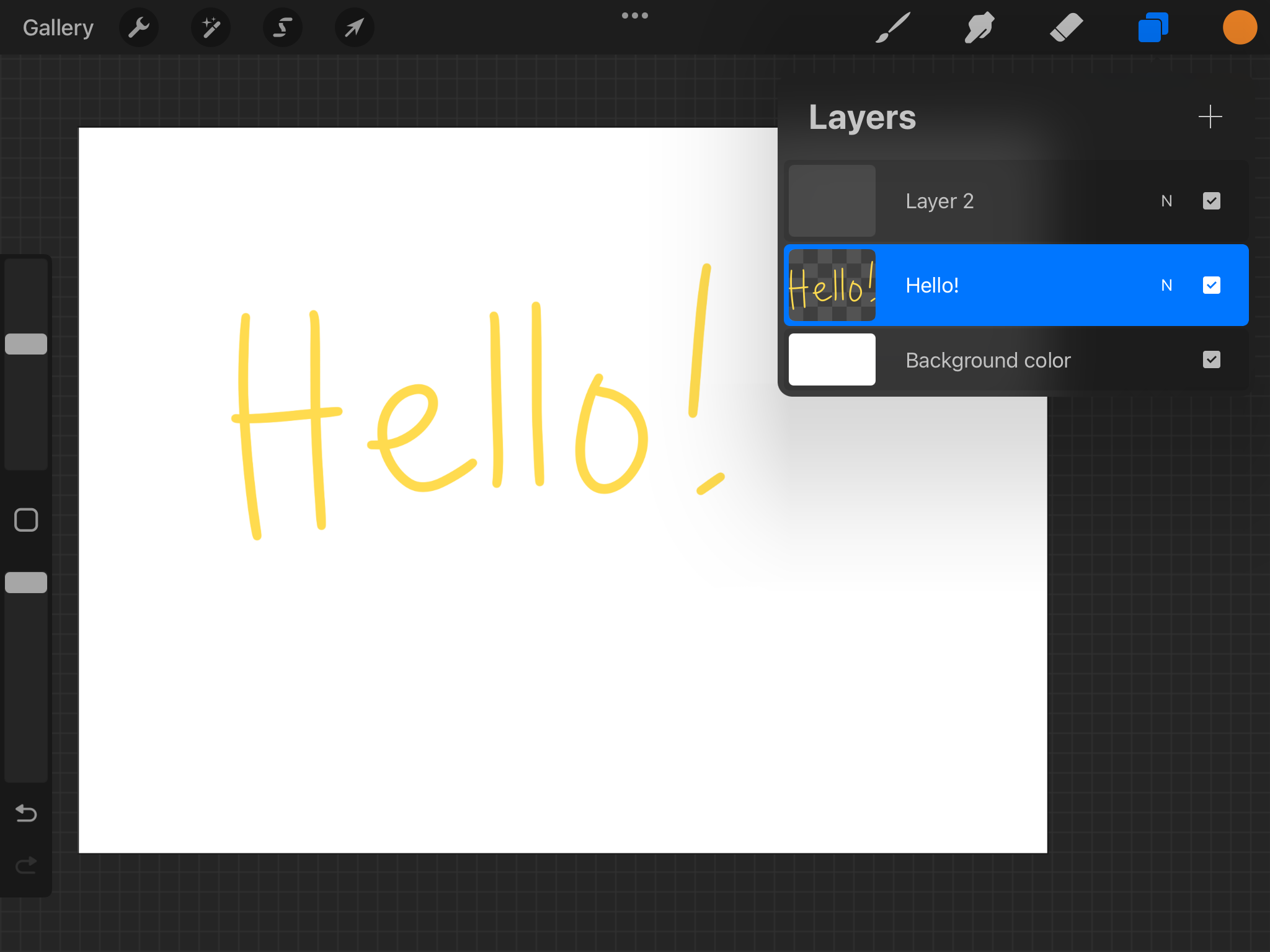Select the Smudge tool

tap(979, 27)
